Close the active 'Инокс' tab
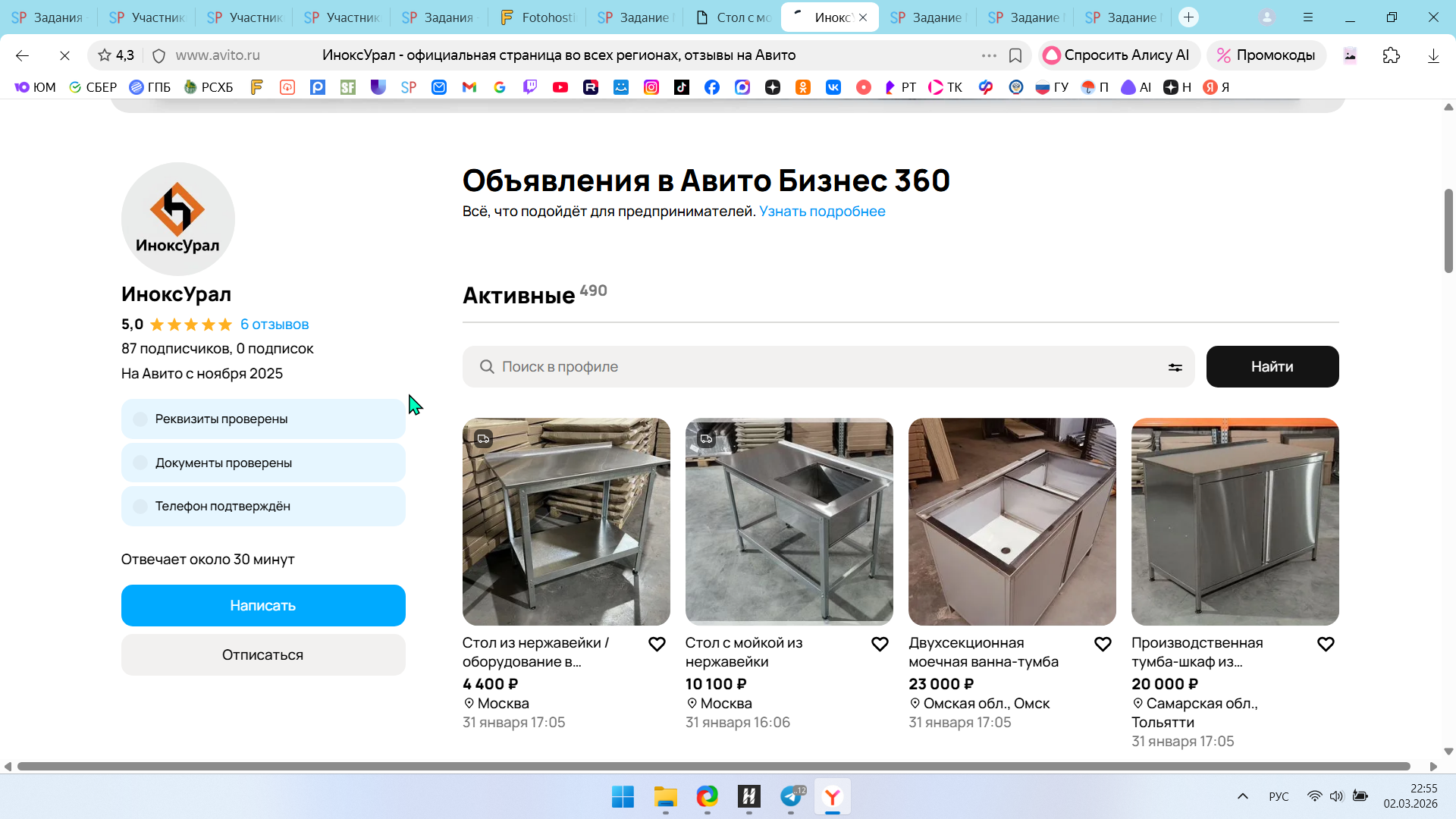 pyautogui.click(x=863, y=17)
